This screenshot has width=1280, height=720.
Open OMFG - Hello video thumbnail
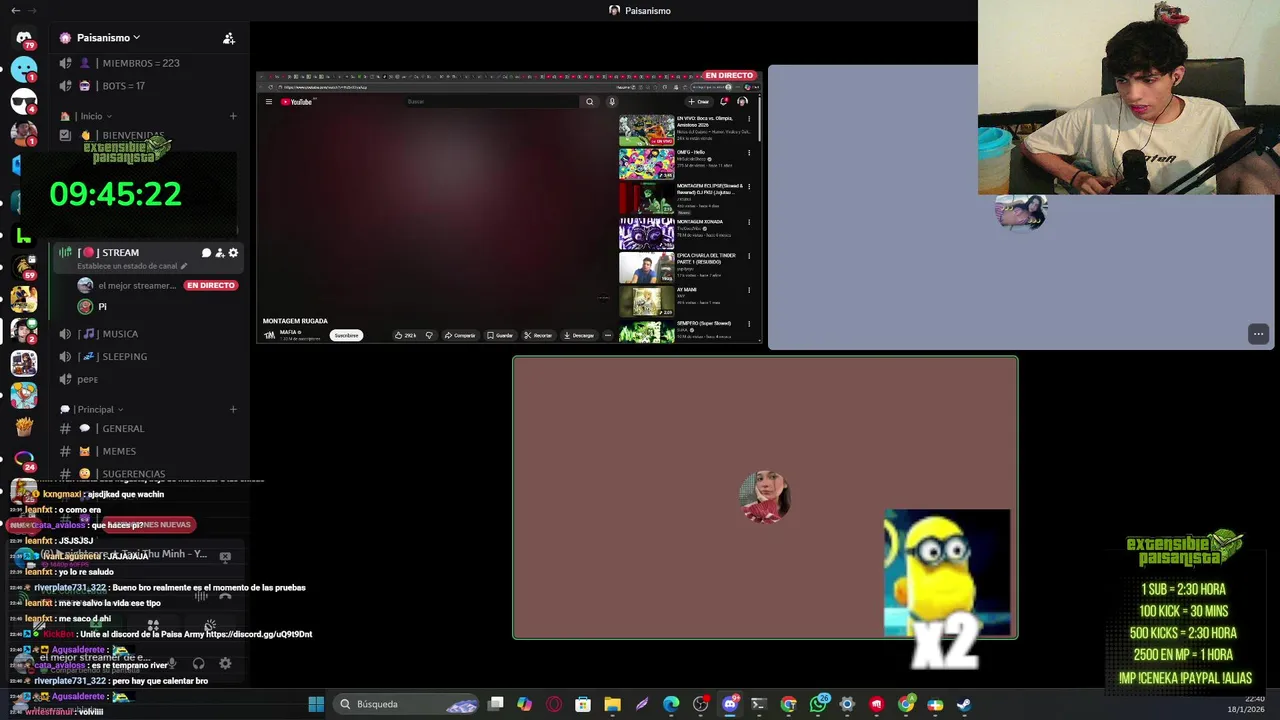coord(647,164)
